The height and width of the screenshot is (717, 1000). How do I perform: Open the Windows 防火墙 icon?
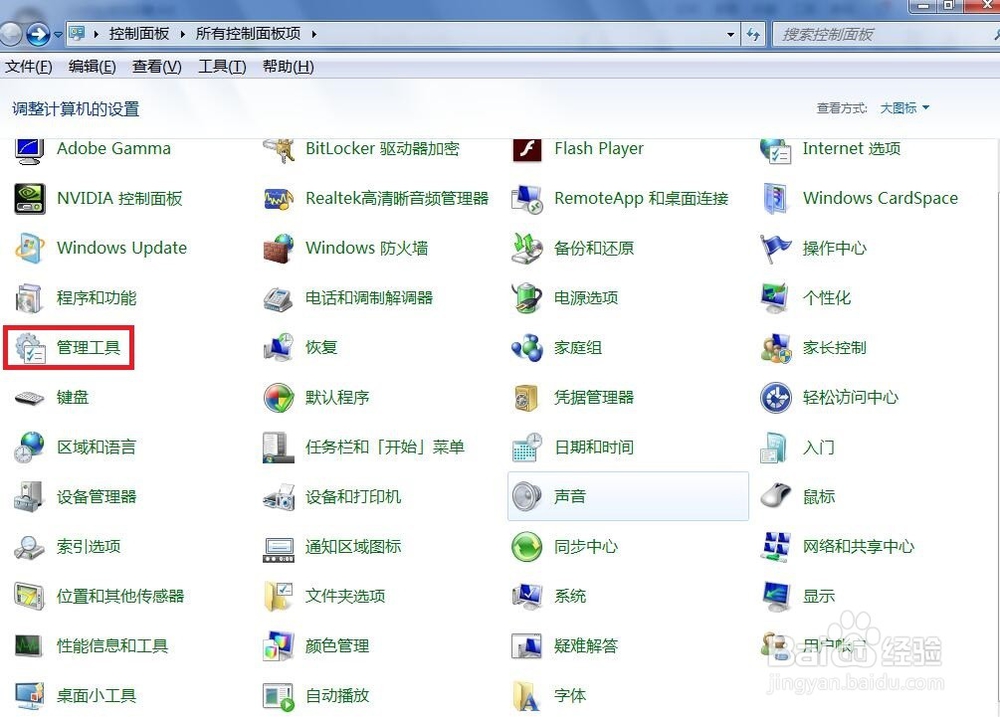coord(279,248)
